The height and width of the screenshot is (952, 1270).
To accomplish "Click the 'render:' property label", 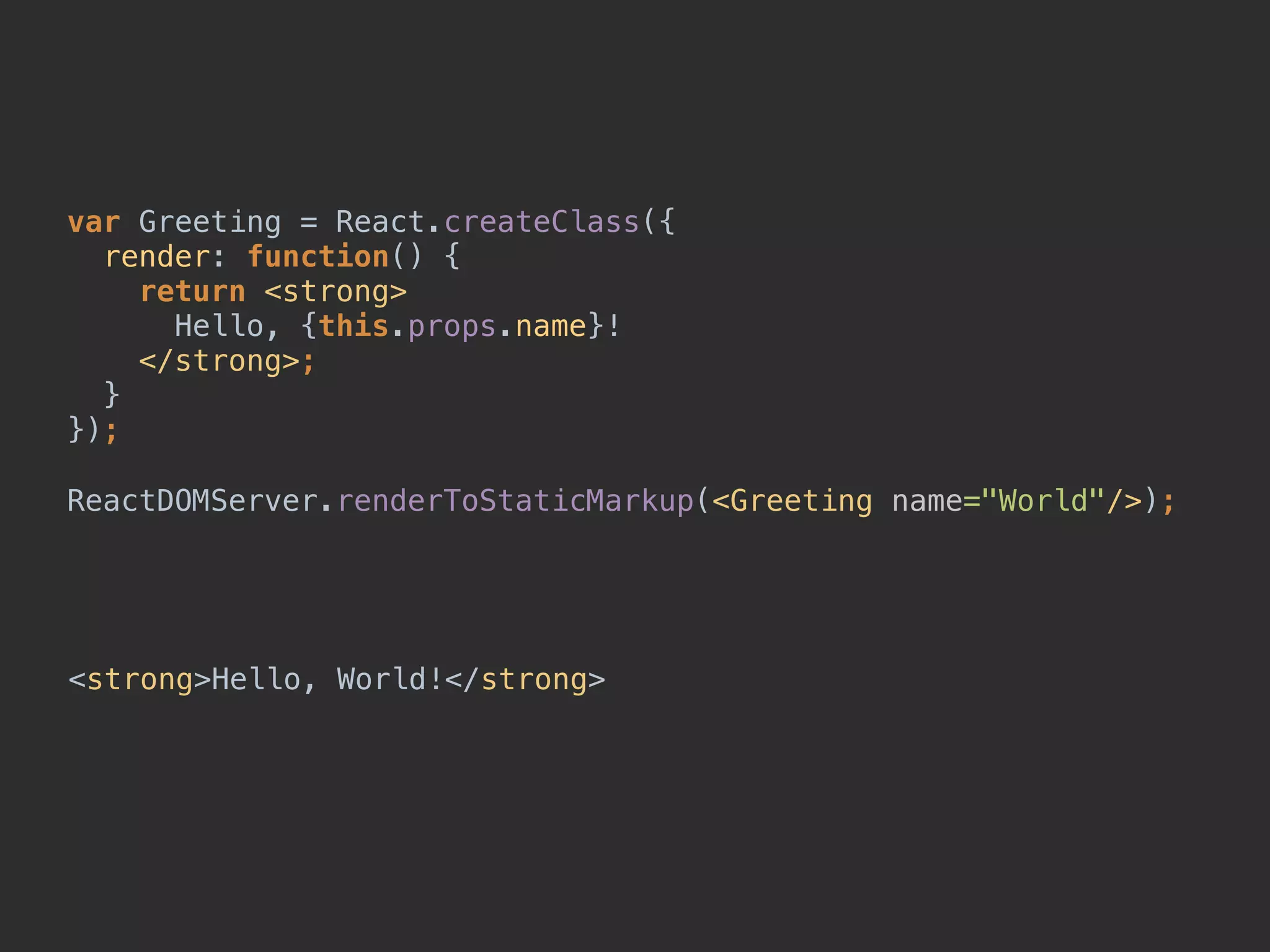I will point(165,257).
